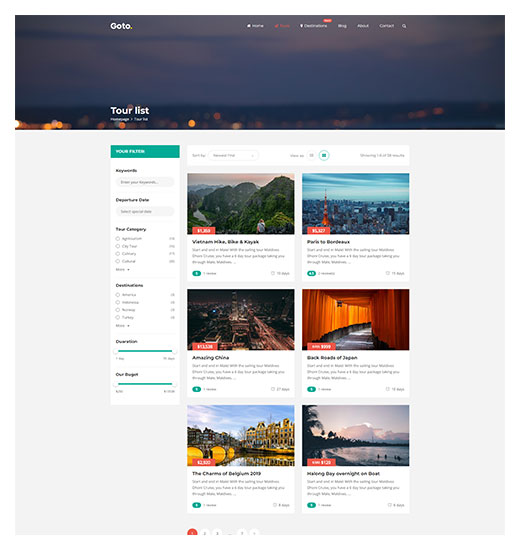Click the Duration range slider track

pyautogui.click(x=145, y=351)
